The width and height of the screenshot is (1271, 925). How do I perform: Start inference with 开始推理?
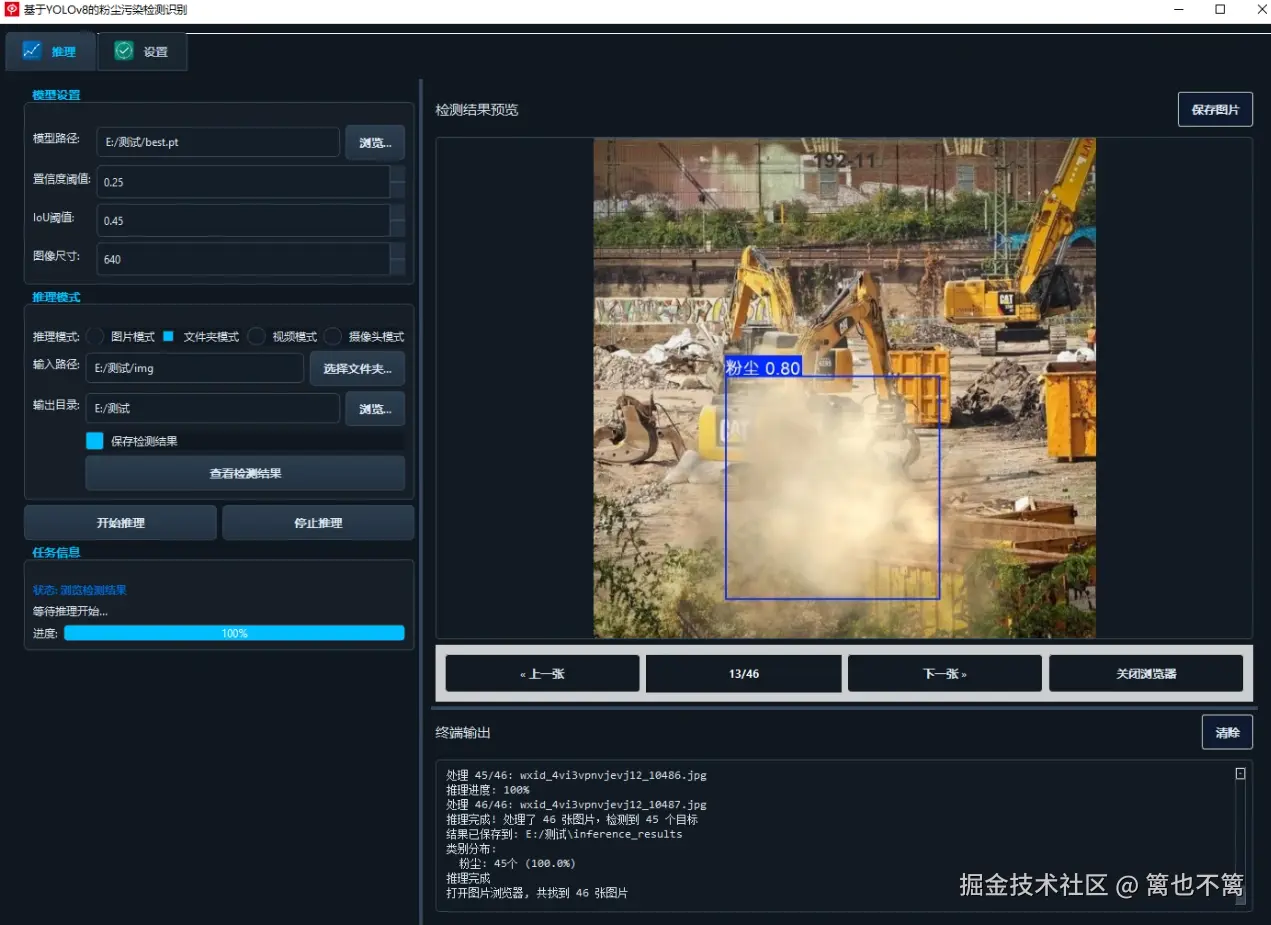pyautogui.click(x=120, y=523)
